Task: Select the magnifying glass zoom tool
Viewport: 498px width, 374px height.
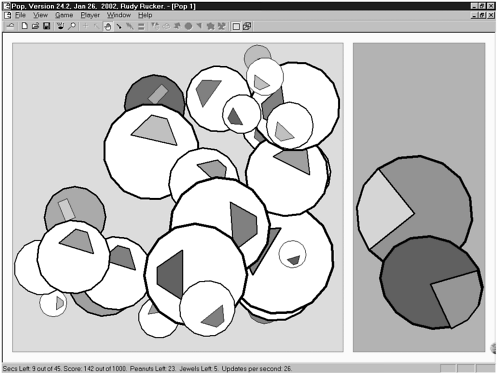Action: pyautogui.click(x=72, y=26)
